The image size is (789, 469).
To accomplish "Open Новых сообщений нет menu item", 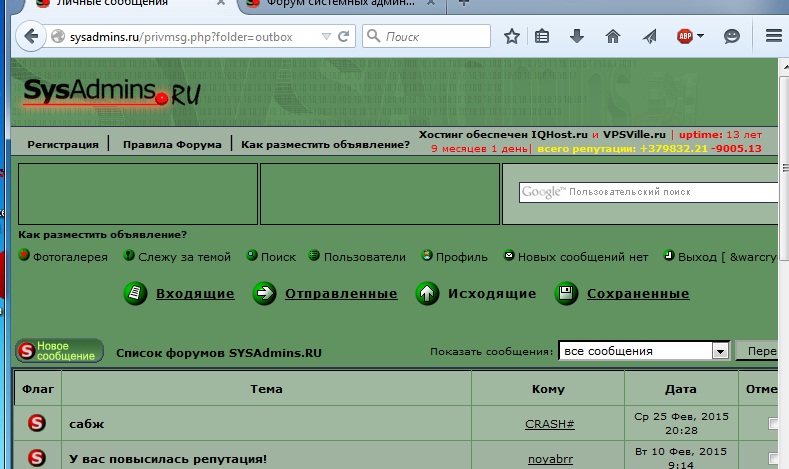I will [x=583, y=257].
